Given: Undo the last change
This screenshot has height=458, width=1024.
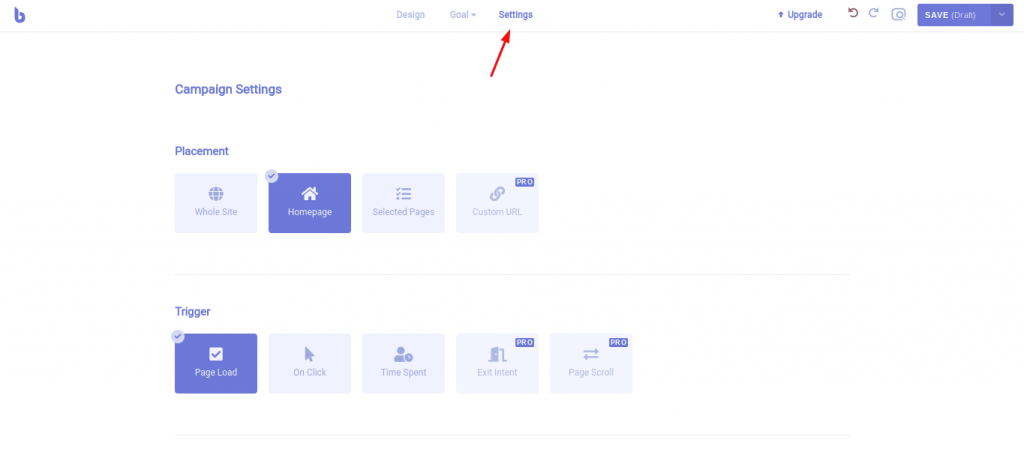Looking at the screenshot, I should tap(853, 13).
